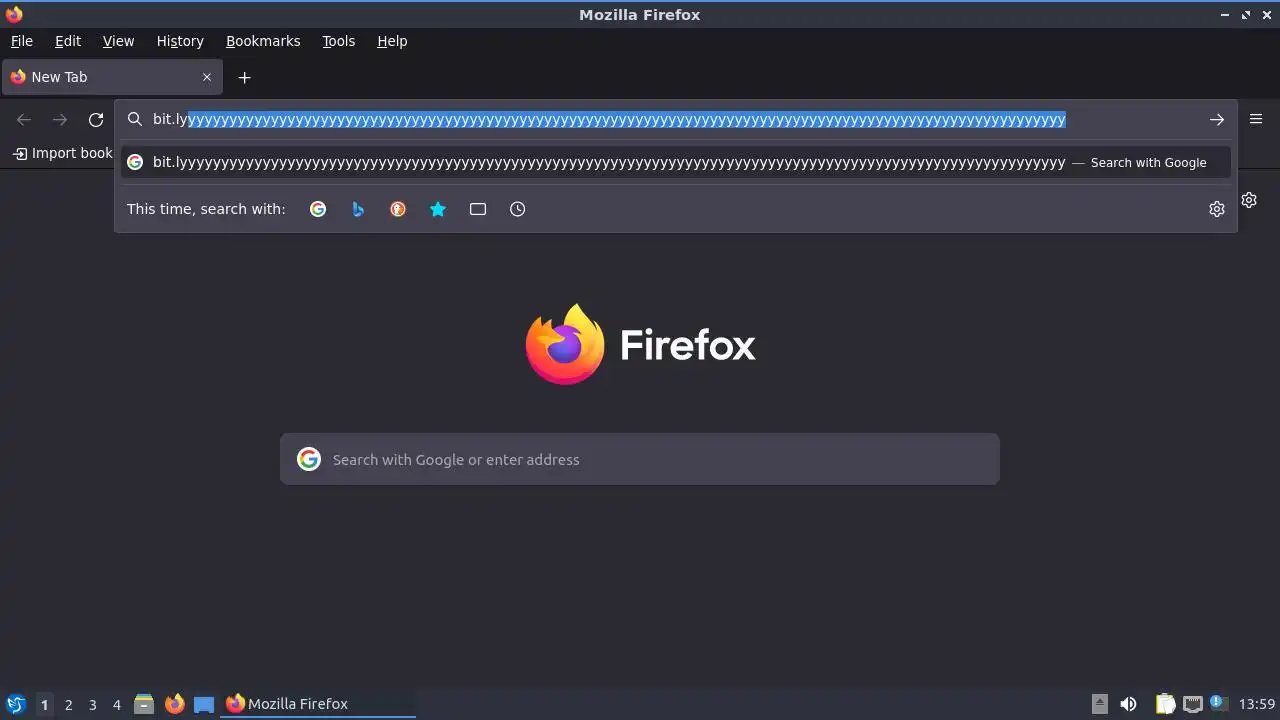The image size is (1280, 720).
Task: Launch the file manager from taskbar
Action: pyautogui.click(x=144, y=704)
